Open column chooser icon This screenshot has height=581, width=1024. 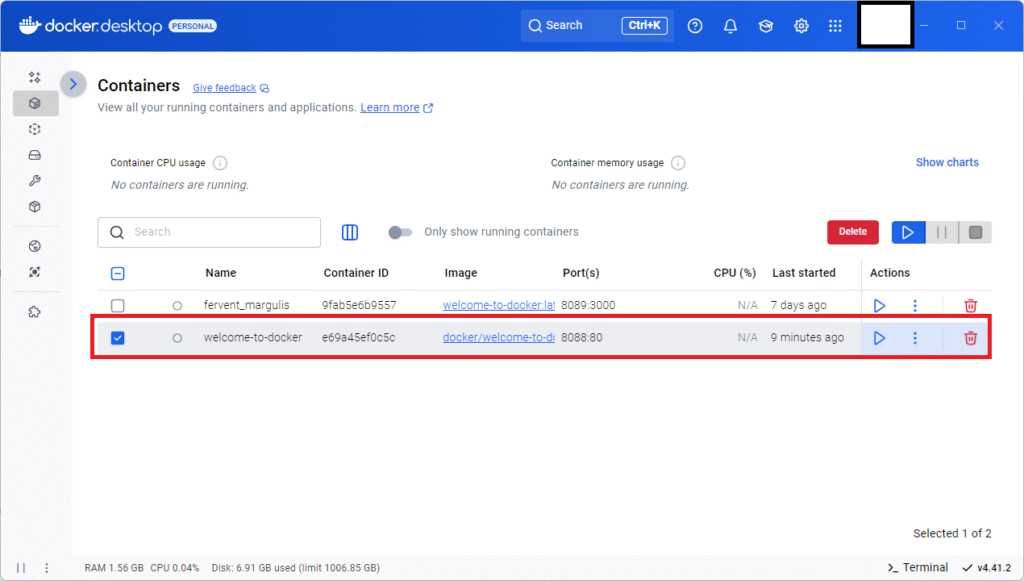[350, 232]
